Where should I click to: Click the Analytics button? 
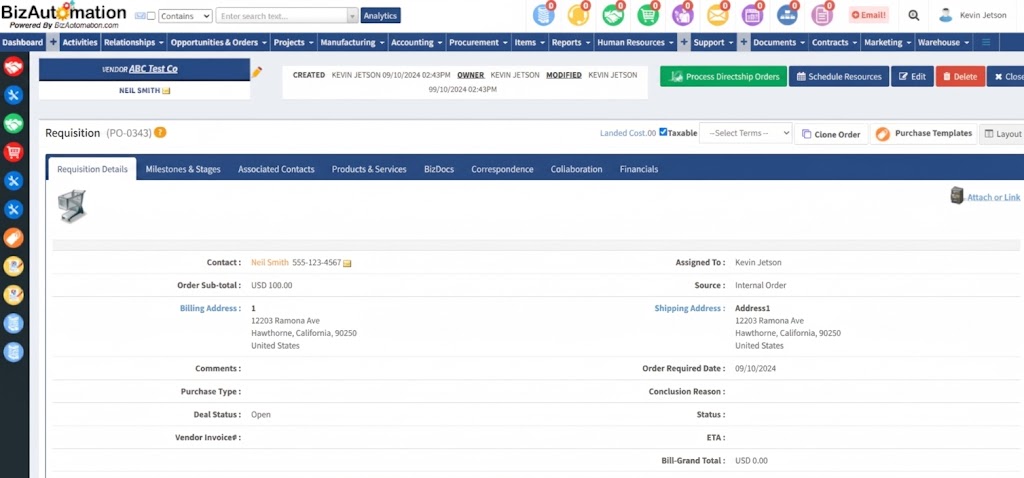pyautogui.click(x=381, y=16)
